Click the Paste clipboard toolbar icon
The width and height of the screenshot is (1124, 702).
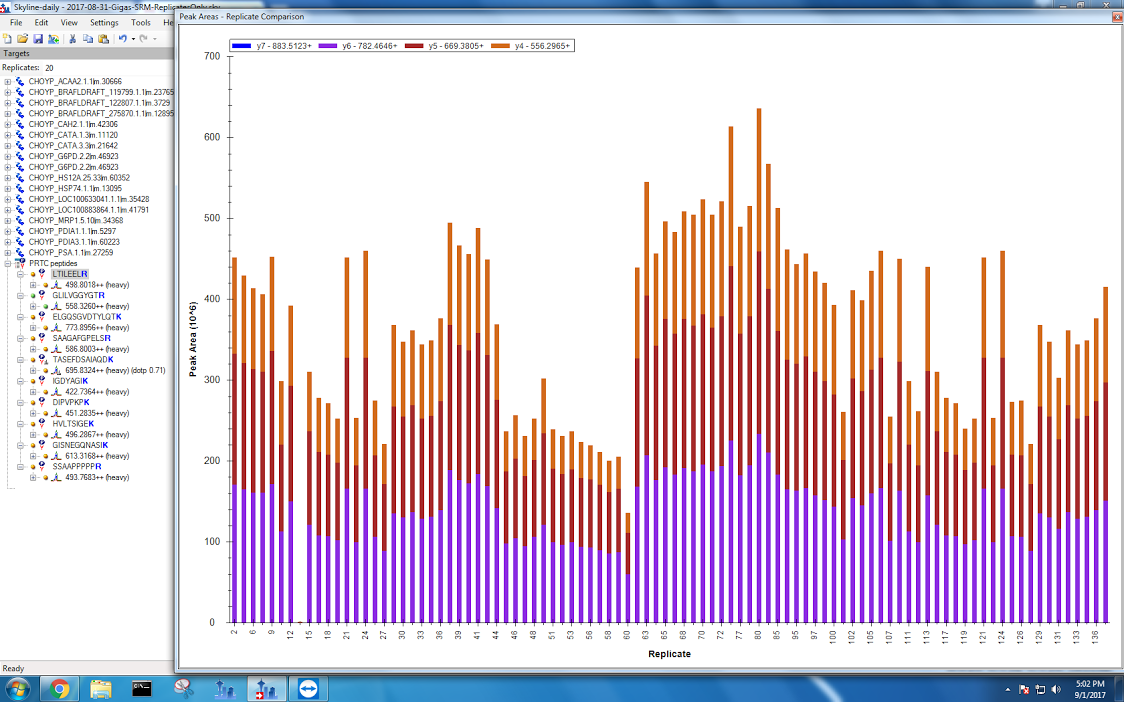click(102, 38)
